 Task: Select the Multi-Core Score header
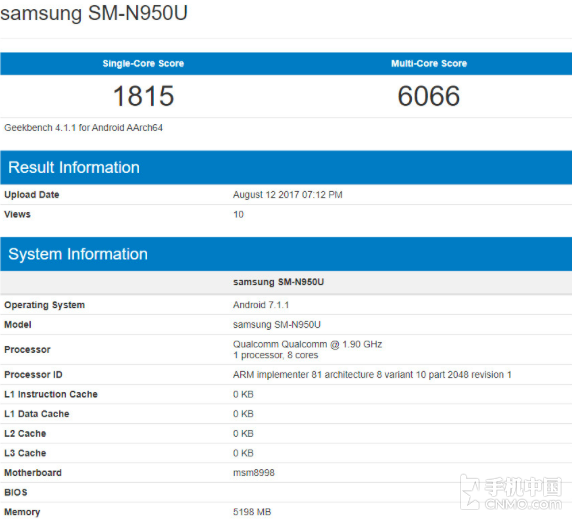(x=429, y=63)
